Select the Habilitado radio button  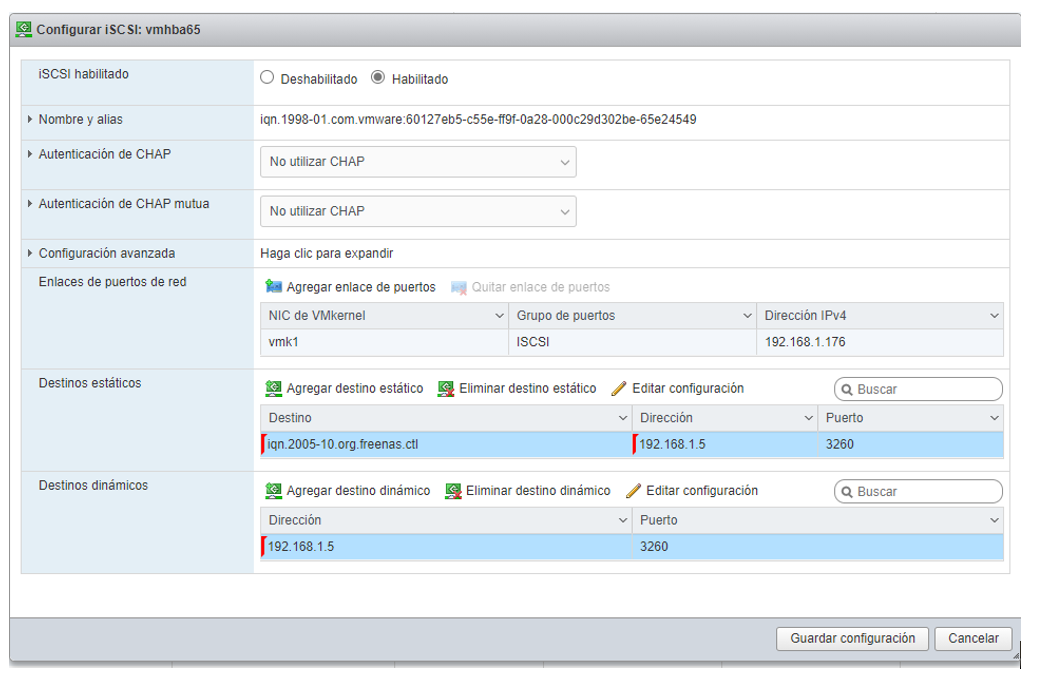pyautogui.click(x=378, y=77)
